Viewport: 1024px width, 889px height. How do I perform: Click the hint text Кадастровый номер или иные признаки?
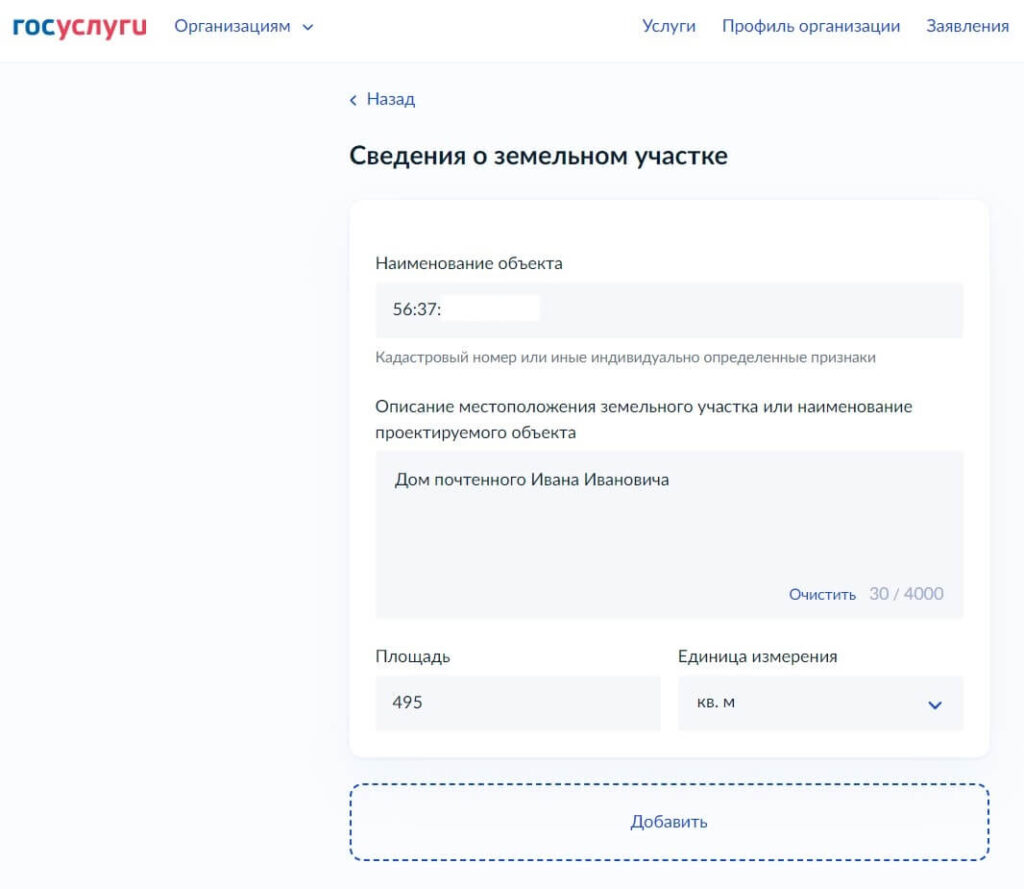click(625, 357)
